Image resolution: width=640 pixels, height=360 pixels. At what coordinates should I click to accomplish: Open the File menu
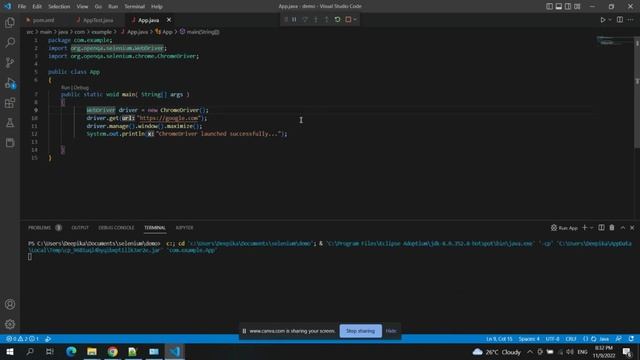pos(22,7)
